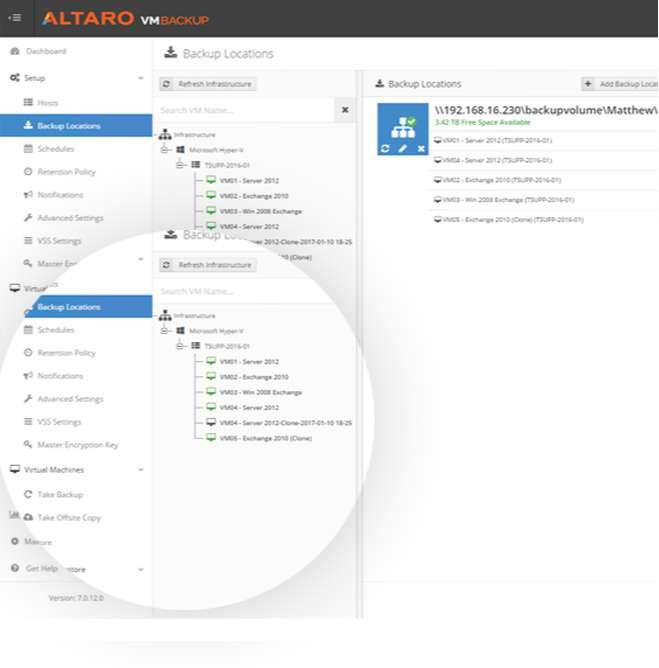Image resolution: width=659 pixels, height=668 pixels.
Task: Focus the Search VM Name field in the magnified circle
Action: (244, 291)
